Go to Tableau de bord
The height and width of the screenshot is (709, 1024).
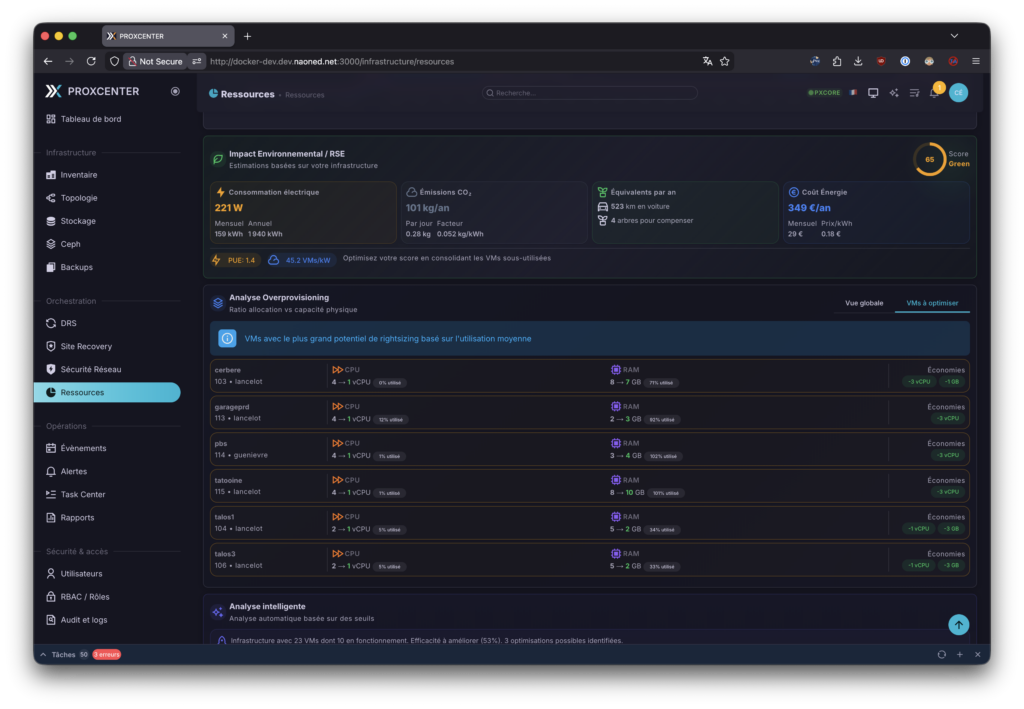(90, 119)
